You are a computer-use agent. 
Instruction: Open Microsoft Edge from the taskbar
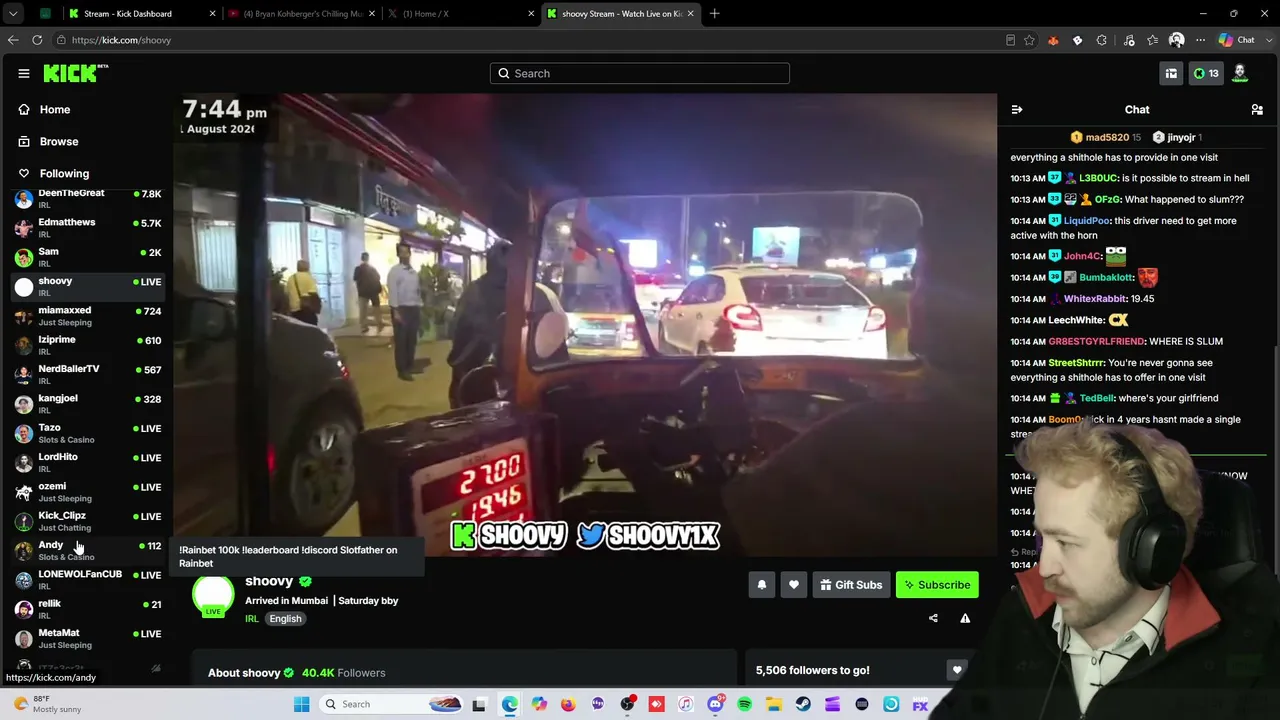pos(510,704)
